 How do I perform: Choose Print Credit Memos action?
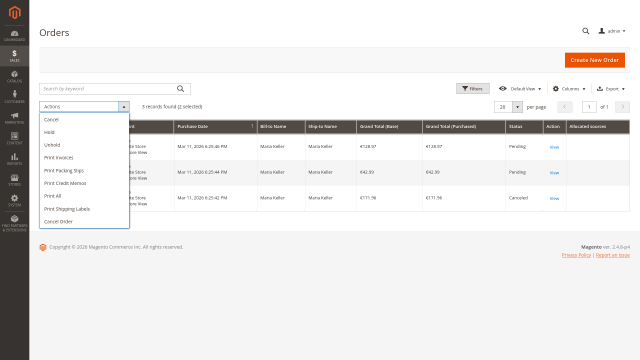coord(84,183)
